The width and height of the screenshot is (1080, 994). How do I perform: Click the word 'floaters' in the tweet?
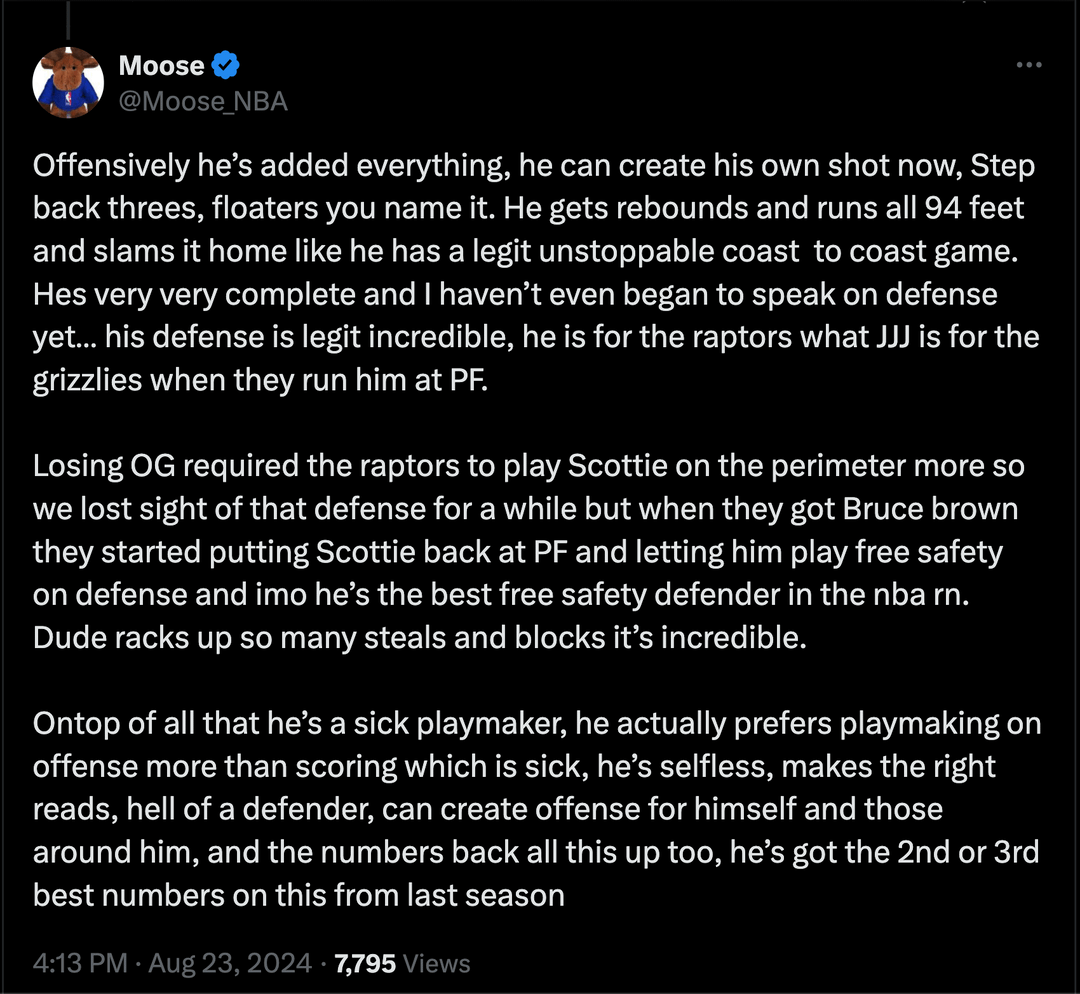(218, 209)
